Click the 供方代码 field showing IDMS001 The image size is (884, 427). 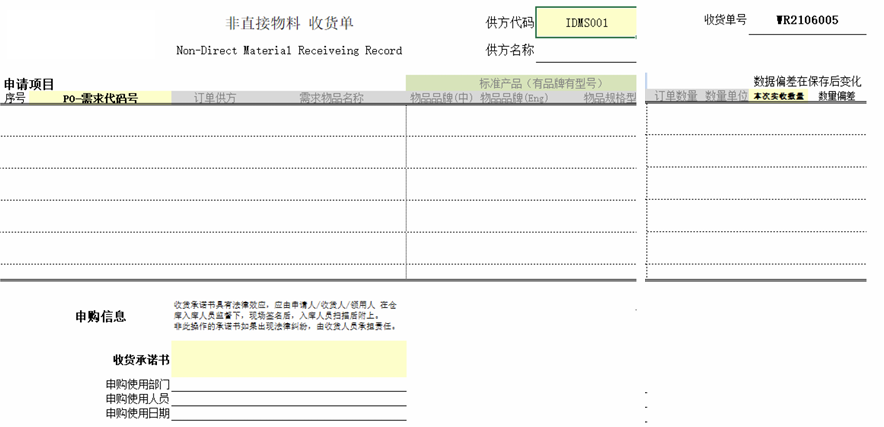coord(586,21)
